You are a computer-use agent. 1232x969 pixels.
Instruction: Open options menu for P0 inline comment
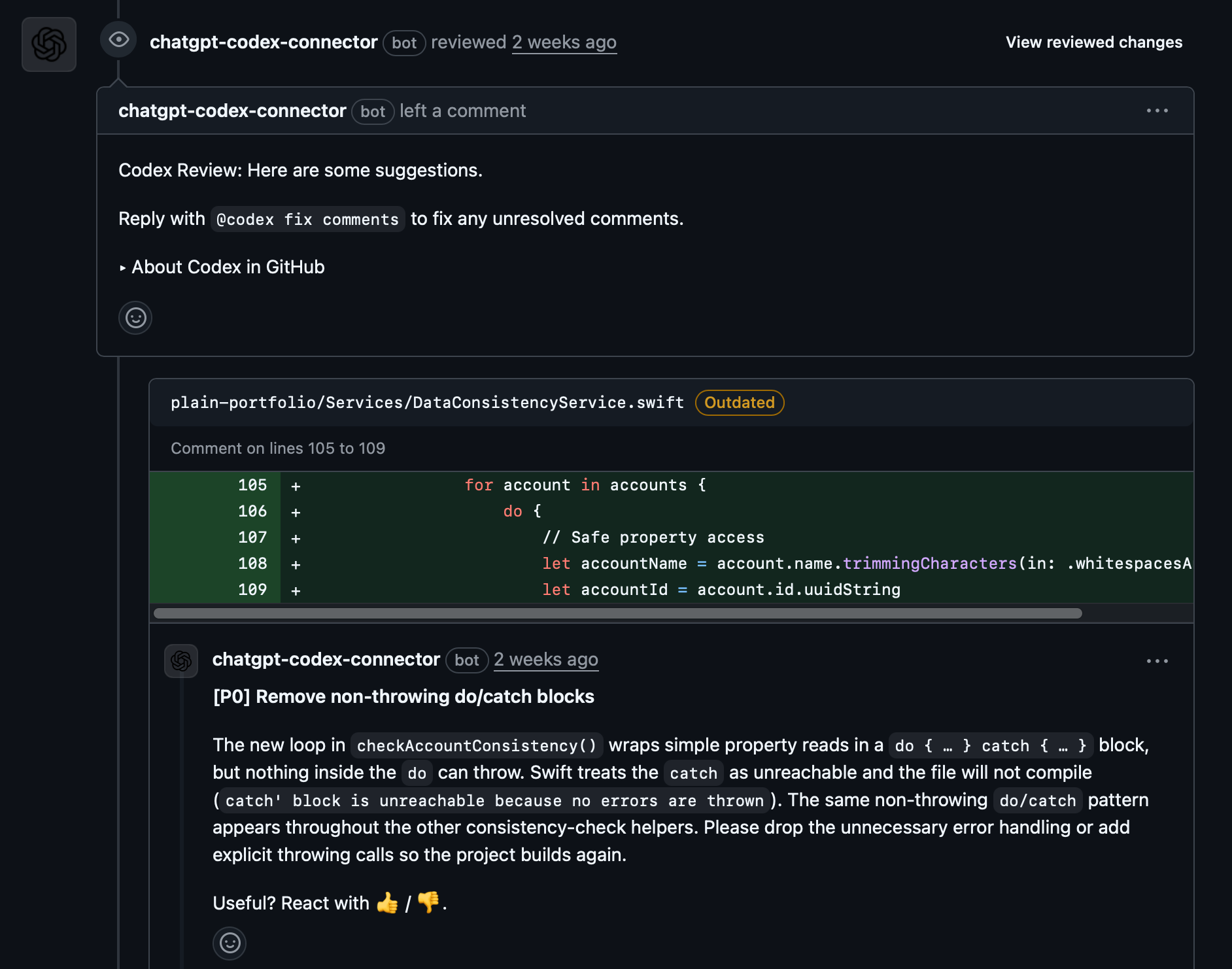[1157, 661]
